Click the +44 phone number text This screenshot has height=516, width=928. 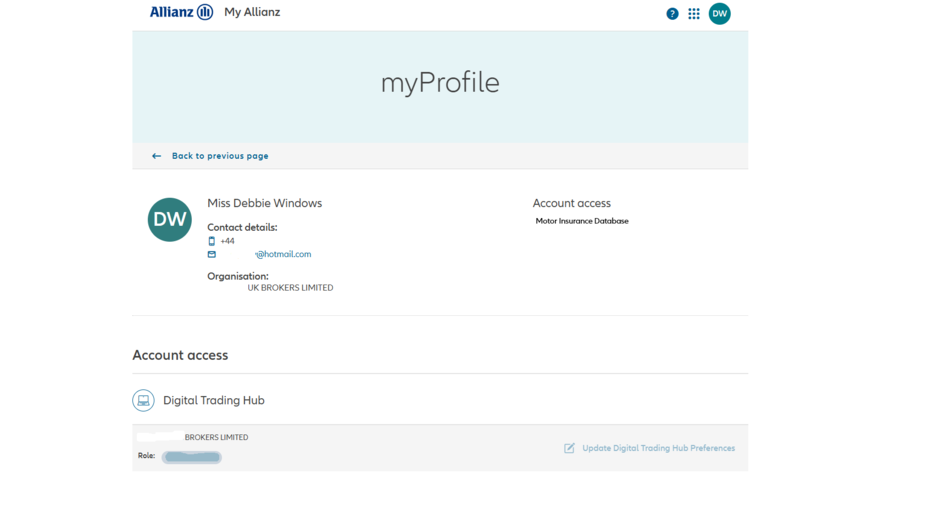[227, 241]
